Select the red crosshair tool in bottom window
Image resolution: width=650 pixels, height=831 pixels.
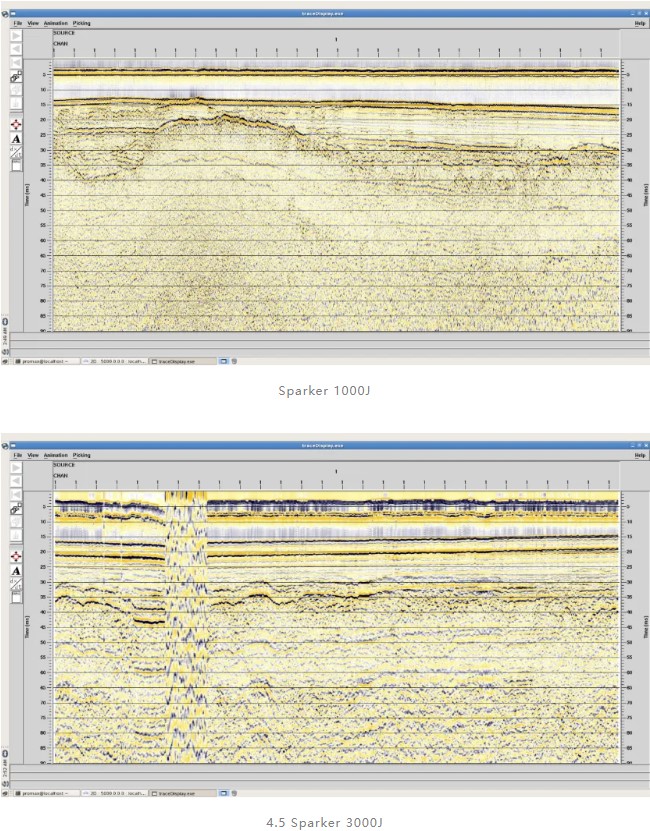point(16,556)
